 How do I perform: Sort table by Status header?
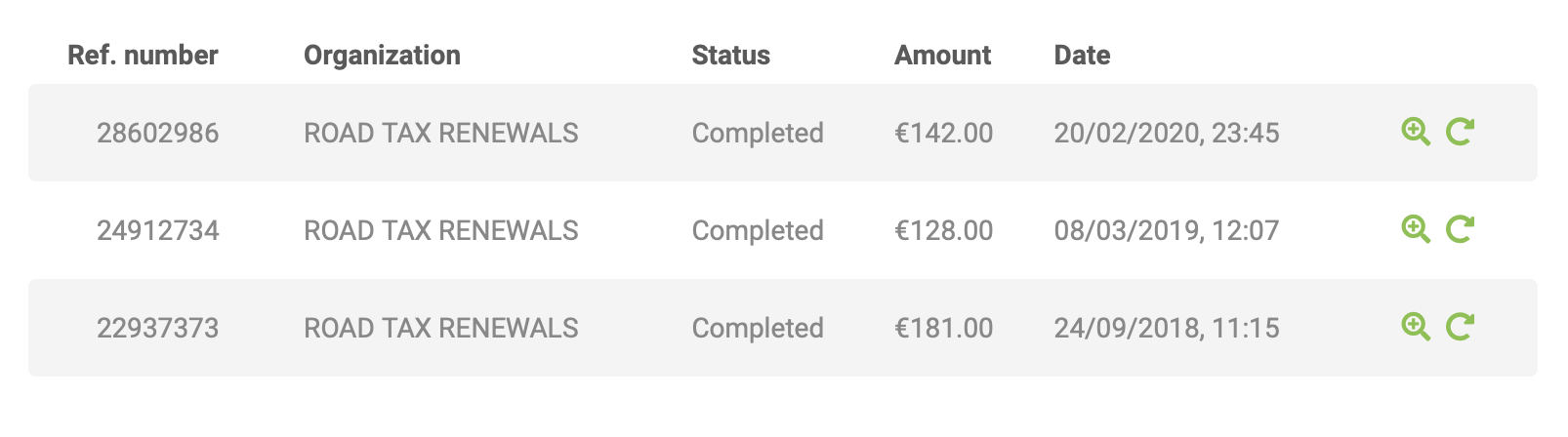coord(731,56)
